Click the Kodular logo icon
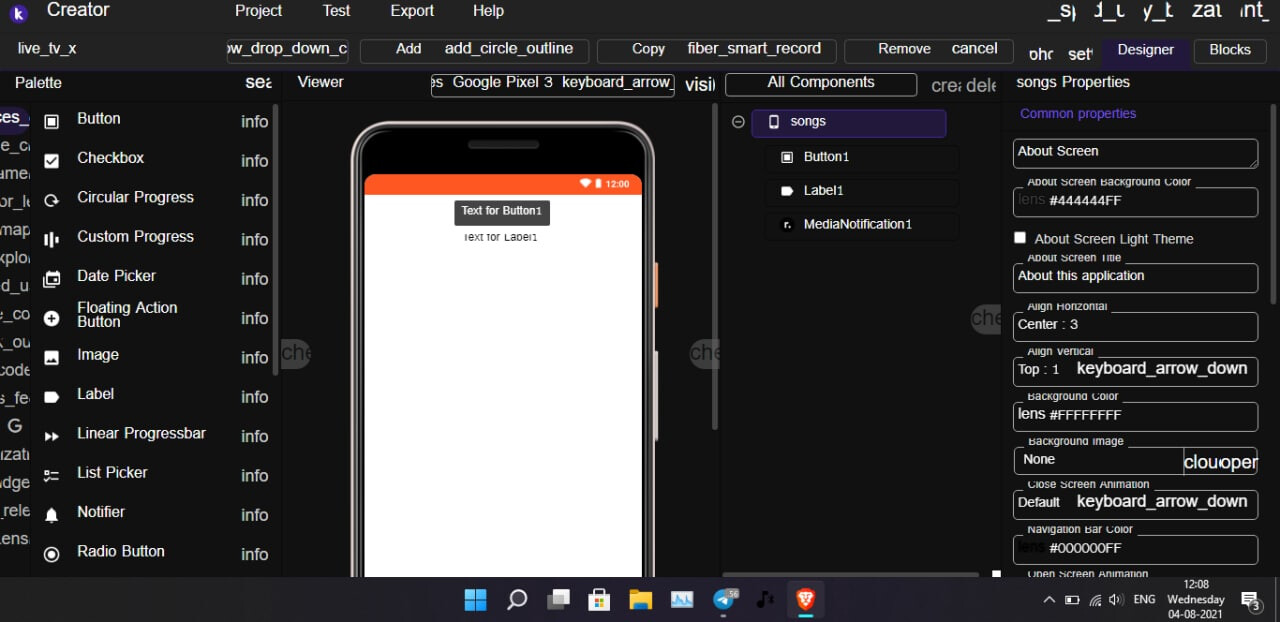 click(18, 12)
